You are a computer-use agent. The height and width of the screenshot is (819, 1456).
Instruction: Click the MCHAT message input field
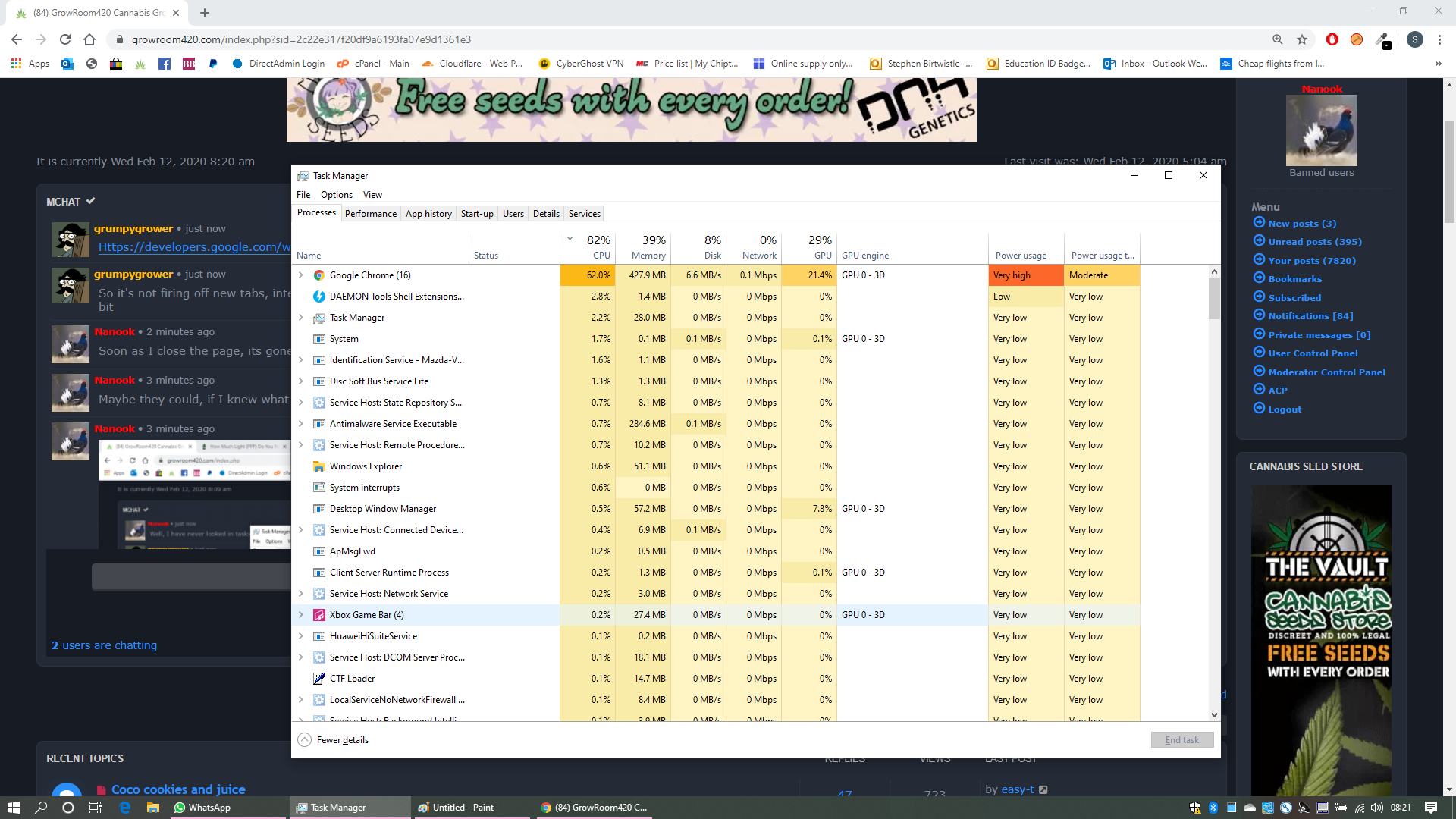pos(191,577)
